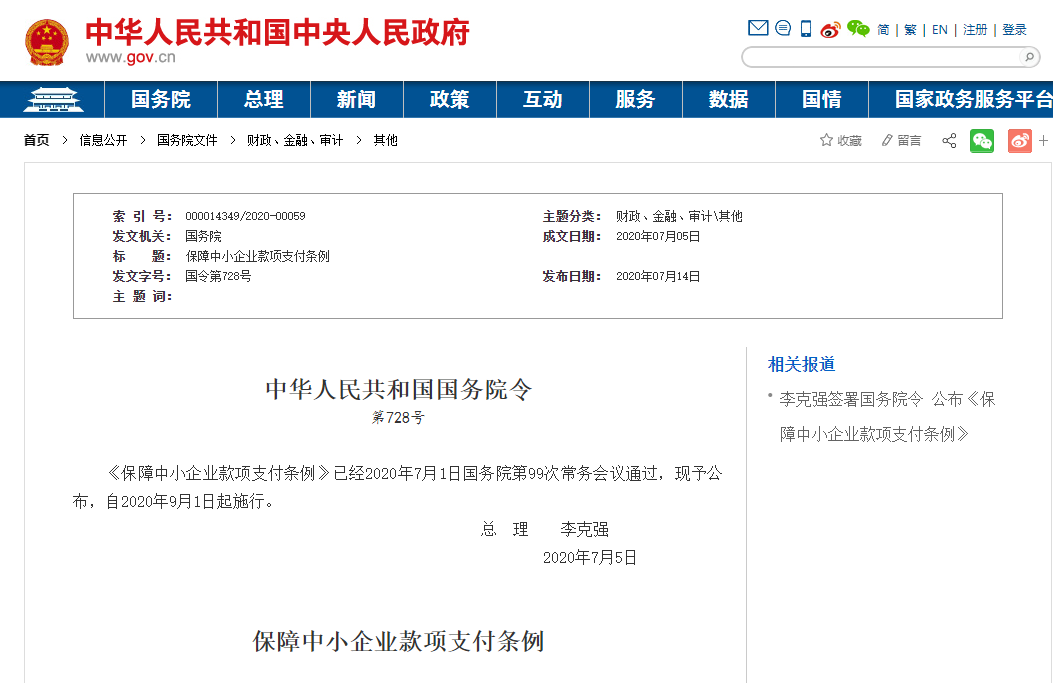The image size is (1053, 683).
Task: Open the 新闻 menu tab
Action: click(356, 99)
